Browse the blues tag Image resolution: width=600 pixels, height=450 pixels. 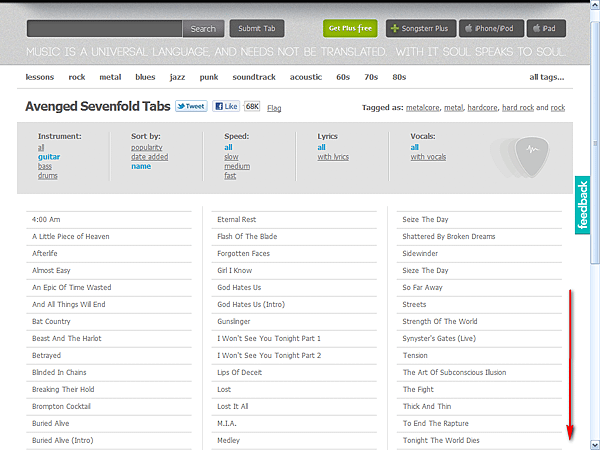(x=145, y=77)
